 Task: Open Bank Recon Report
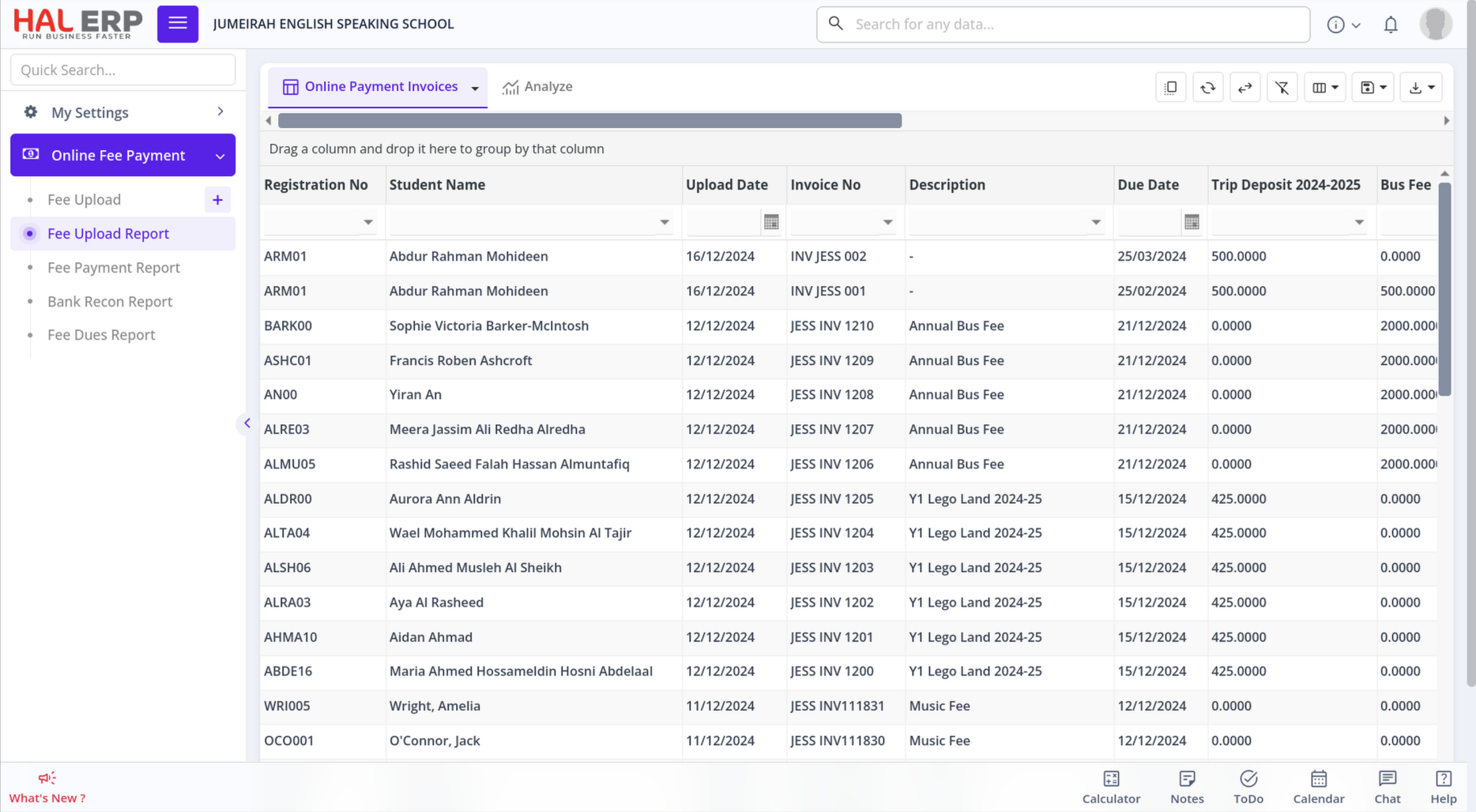(x=110, y=302)
